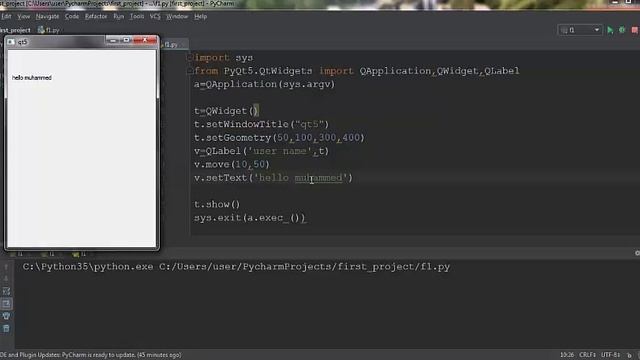
Task: Open the Window menu
Action: [177, 17]
